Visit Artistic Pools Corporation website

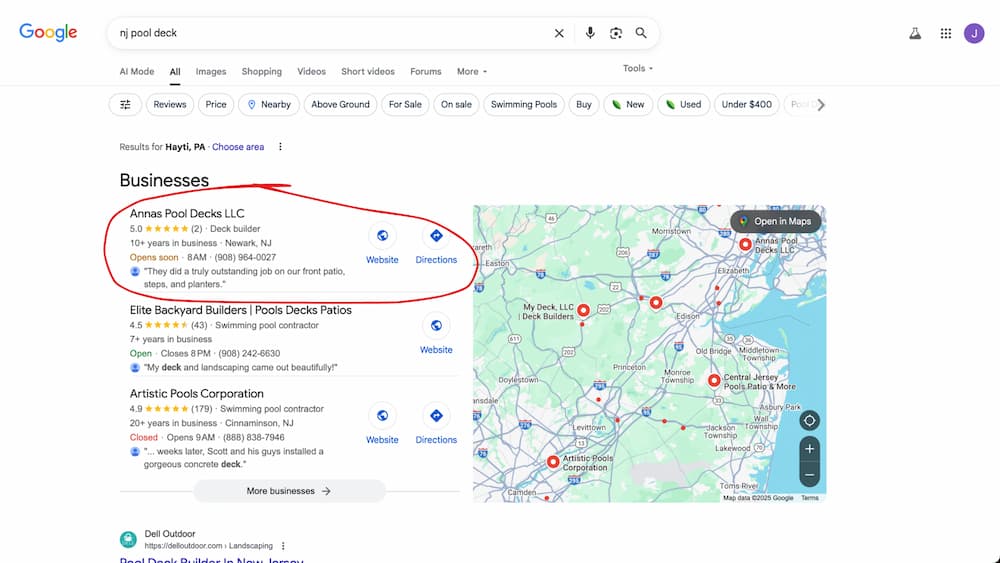382,423
